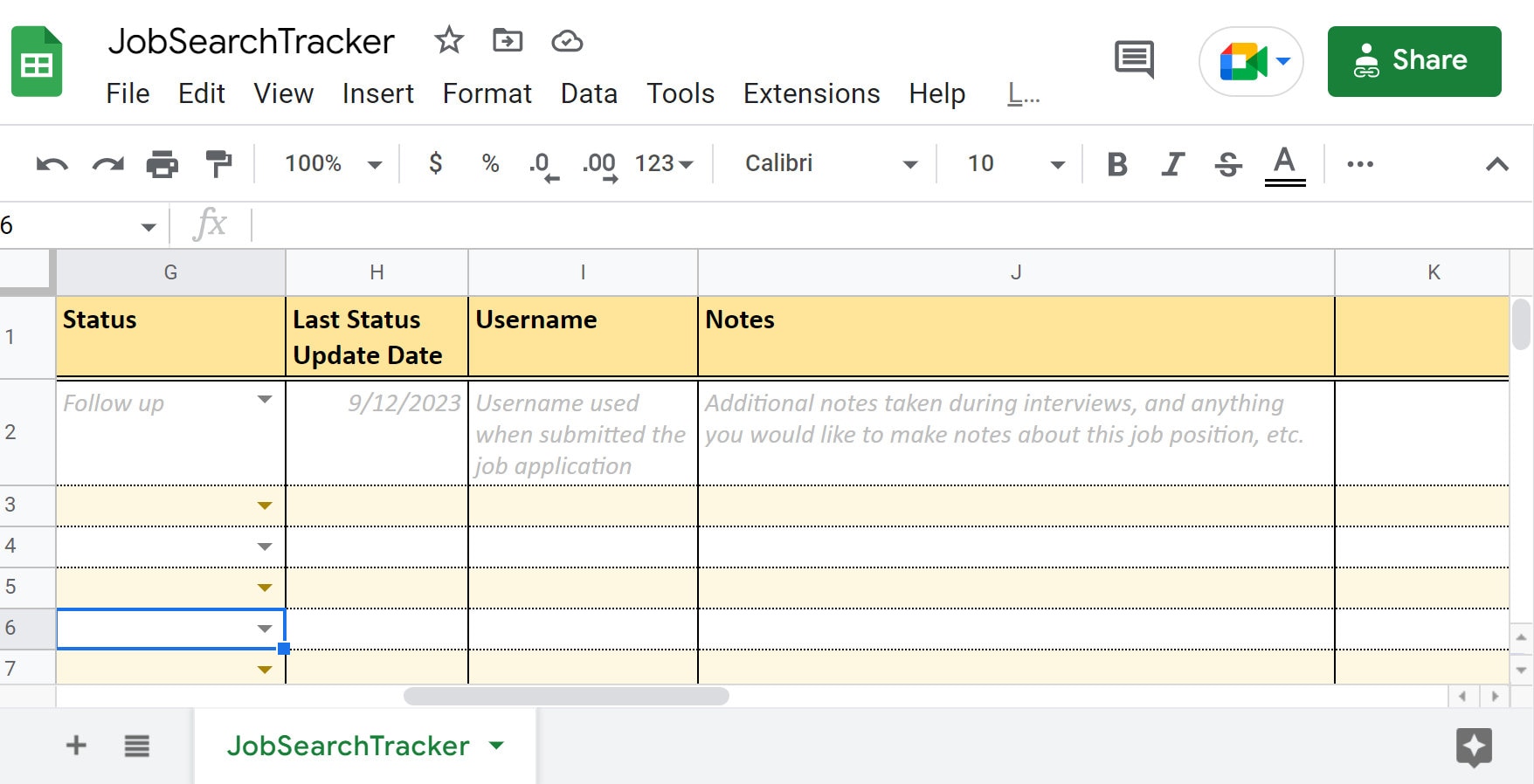1534x784 pixels.
Task: Toggle strikethrough formatting
Action: pos(1228,164)
